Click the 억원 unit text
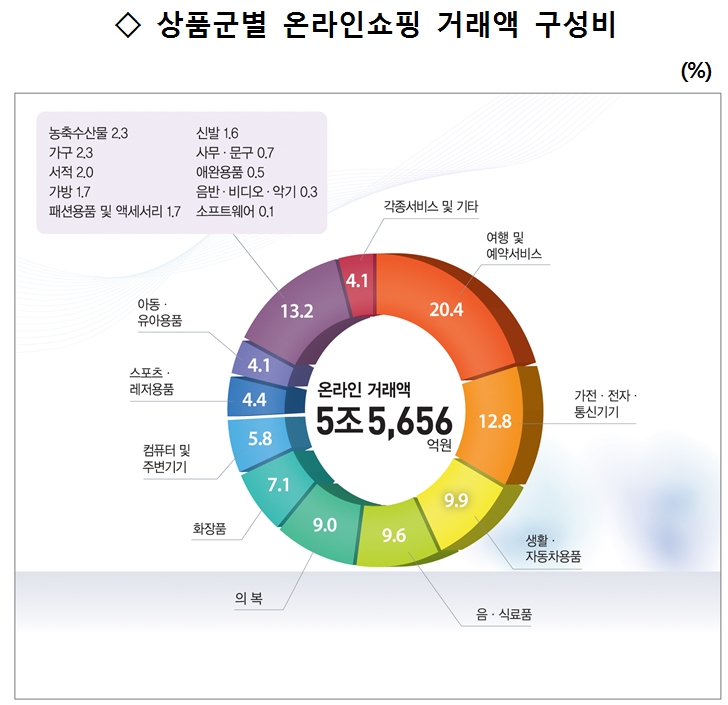 click(439, 445)
